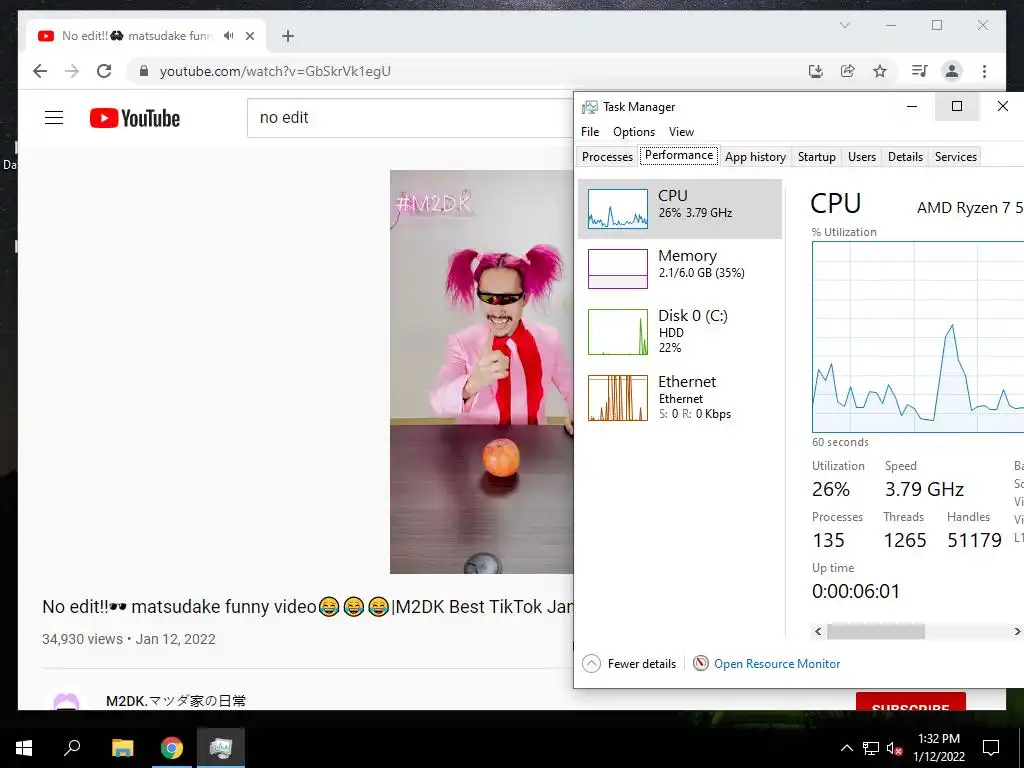Select Disk 0 (C:) resource
Screen dimensions: 1024x768
coord(680,332)
